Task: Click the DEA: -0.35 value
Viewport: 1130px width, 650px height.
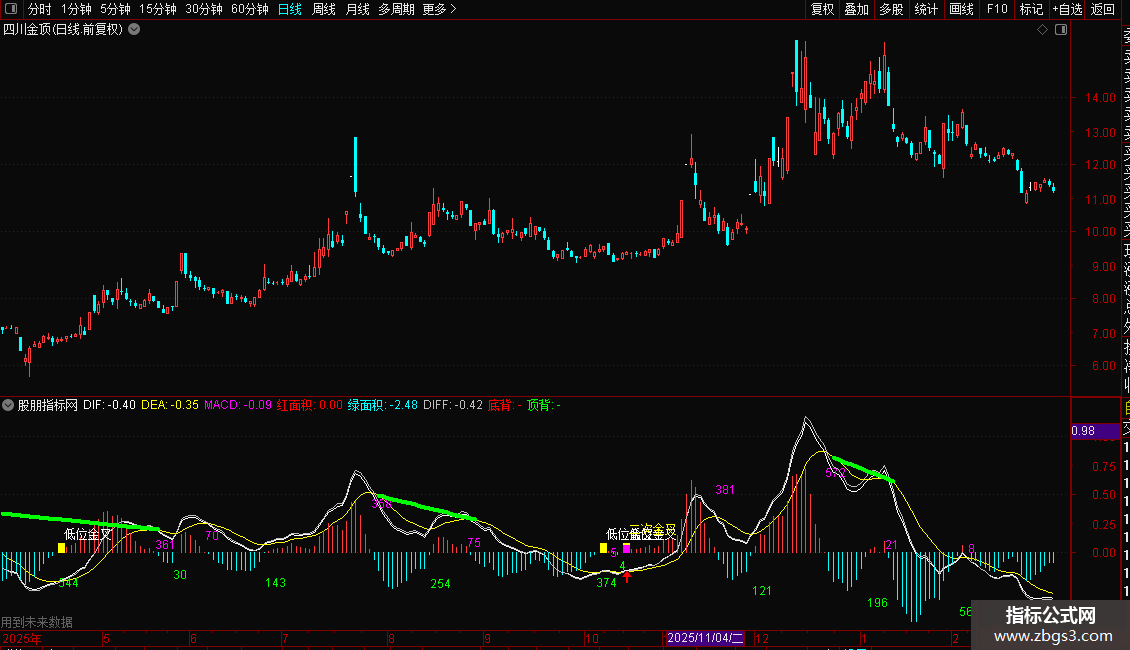Action: [169, 405]
